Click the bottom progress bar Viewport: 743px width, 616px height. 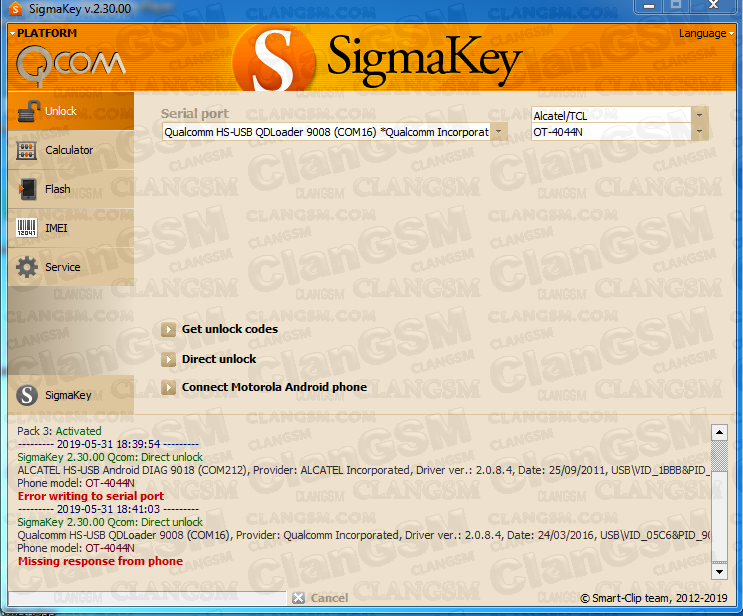click(147, 598)
